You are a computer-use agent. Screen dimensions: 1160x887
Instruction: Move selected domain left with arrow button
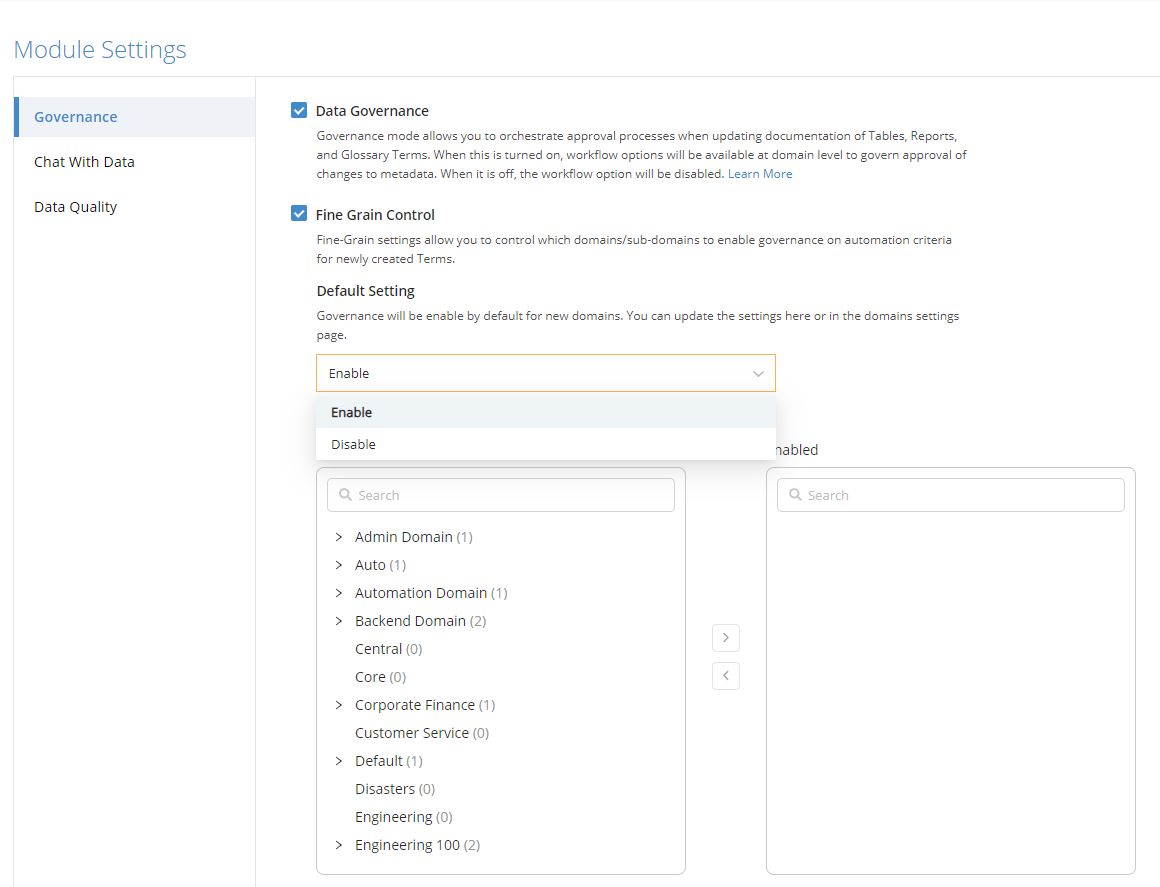[726, 675]
